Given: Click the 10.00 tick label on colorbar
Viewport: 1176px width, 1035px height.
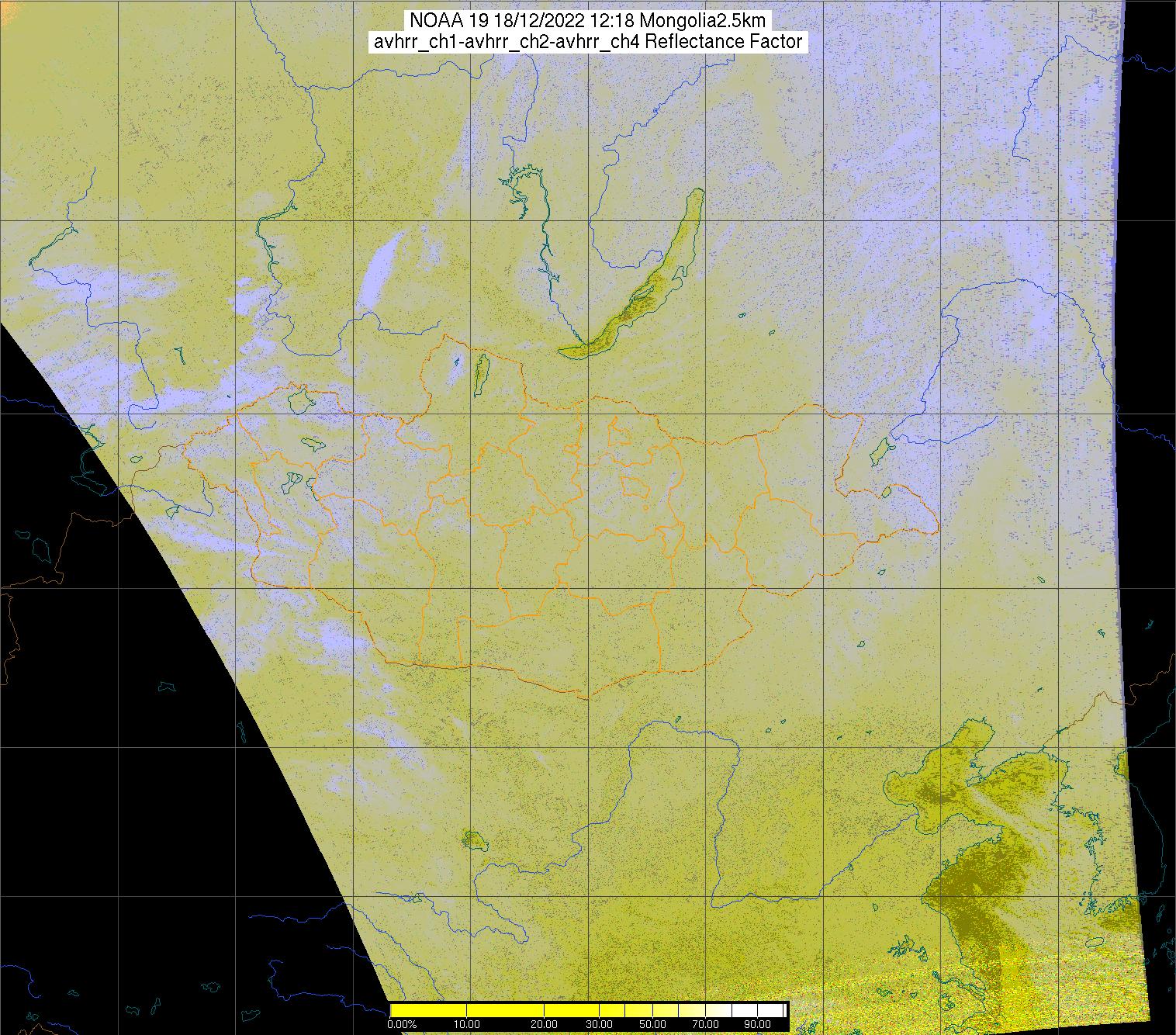Looking at the screenshot, I should point(466,1024).
